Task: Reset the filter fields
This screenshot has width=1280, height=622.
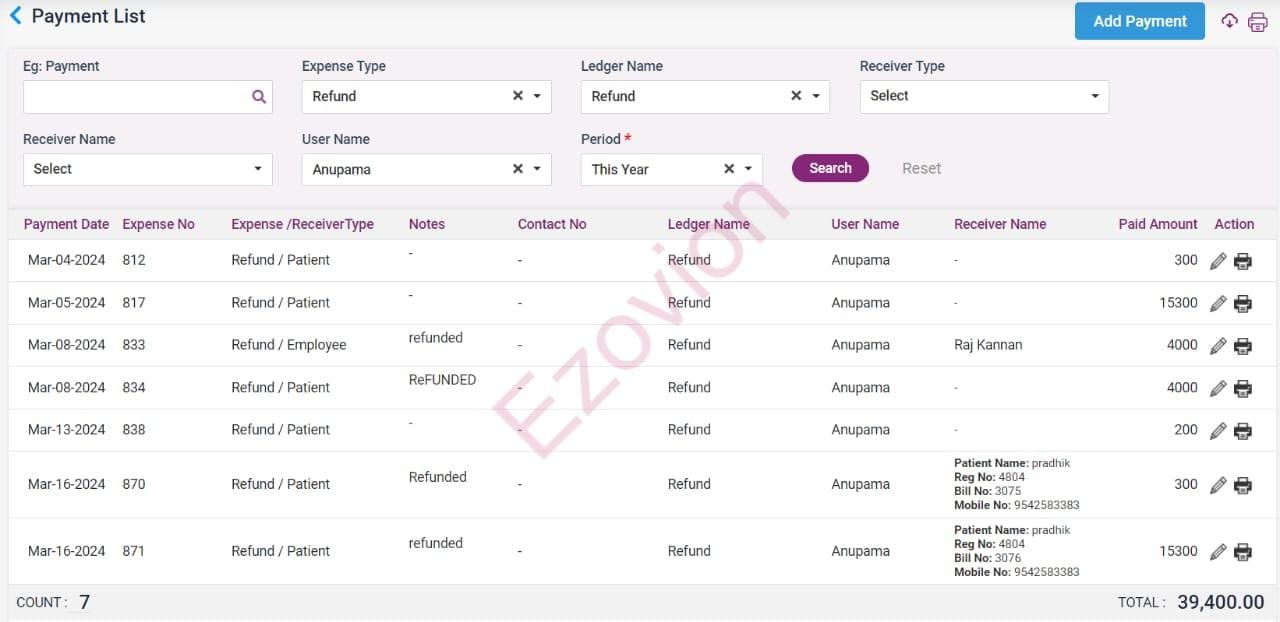Action: coord(921,168)
